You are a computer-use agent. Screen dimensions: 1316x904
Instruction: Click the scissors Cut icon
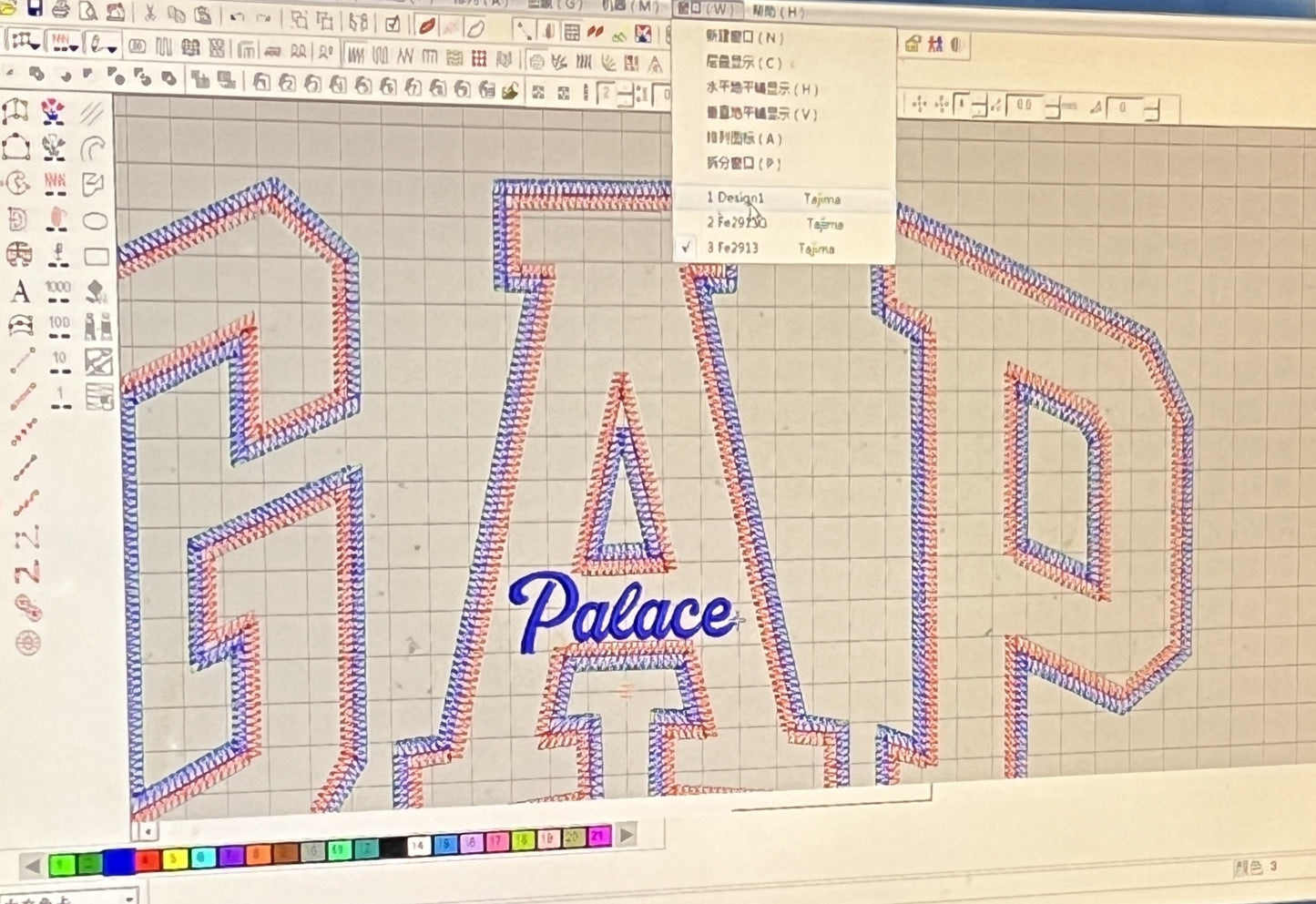pyautogui.click(x=150, y=14)
